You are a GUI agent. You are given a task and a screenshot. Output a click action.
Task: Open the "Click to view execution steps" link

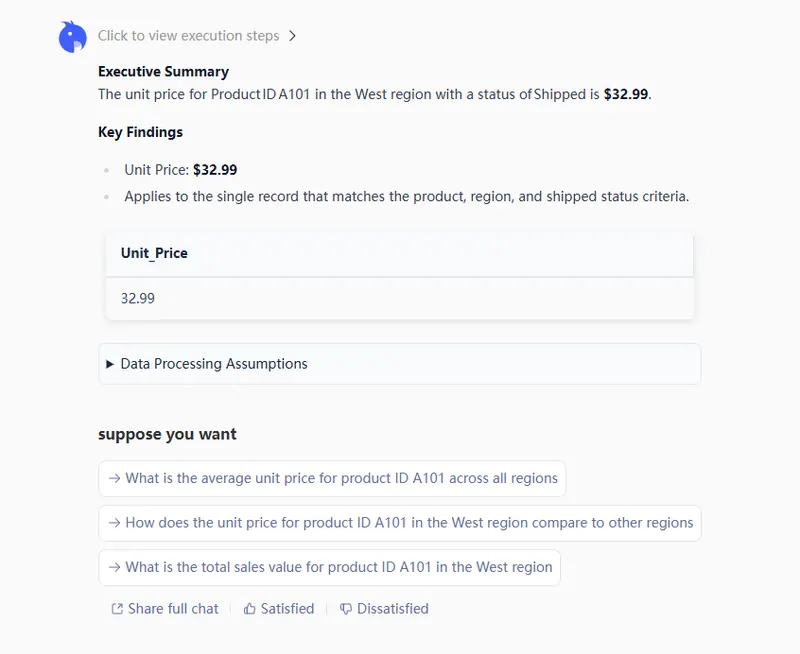[x=188, y=36]
